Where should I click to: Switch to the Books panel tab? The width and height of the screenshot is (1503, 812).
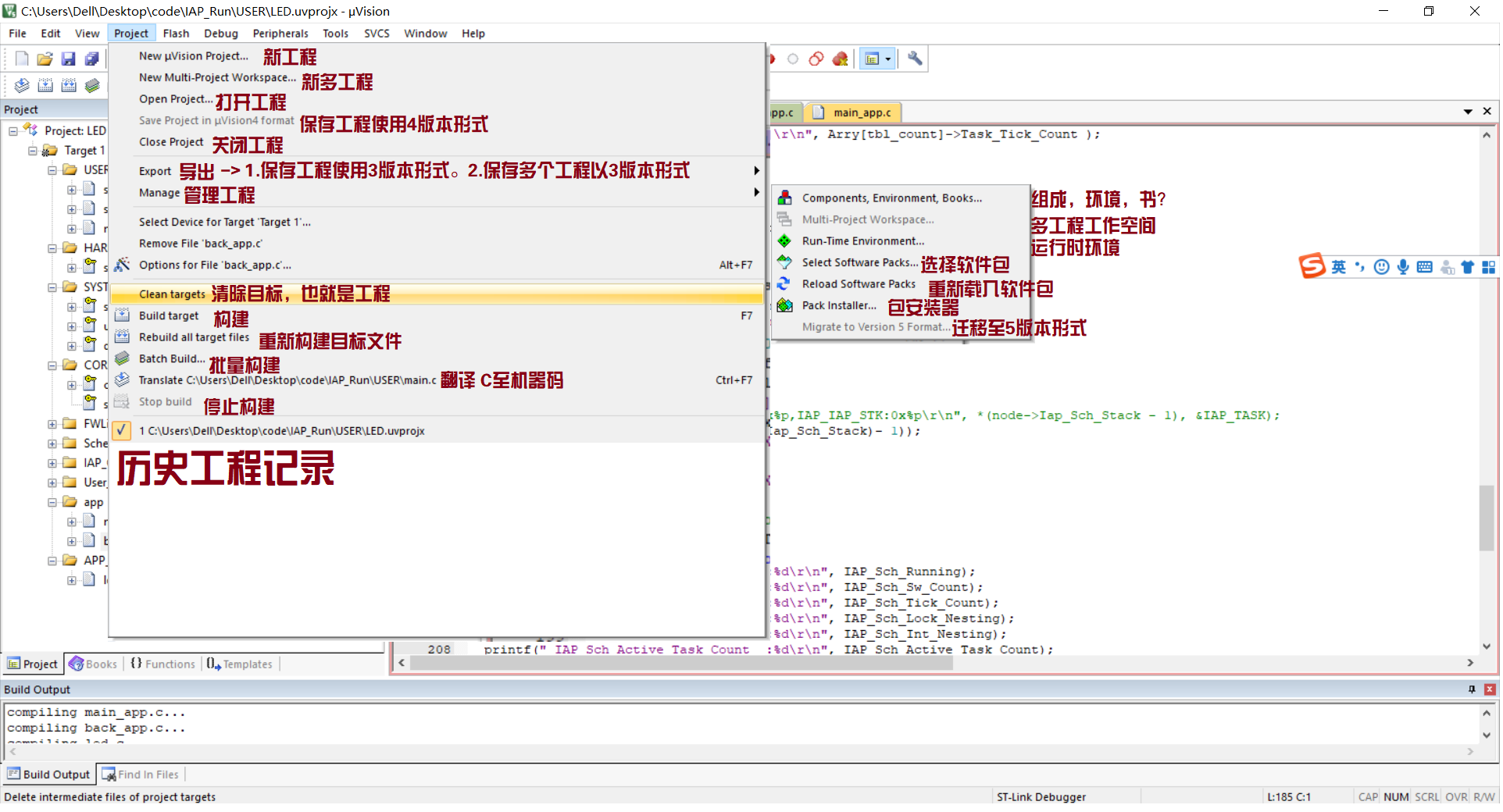click(x=93, y=664)
